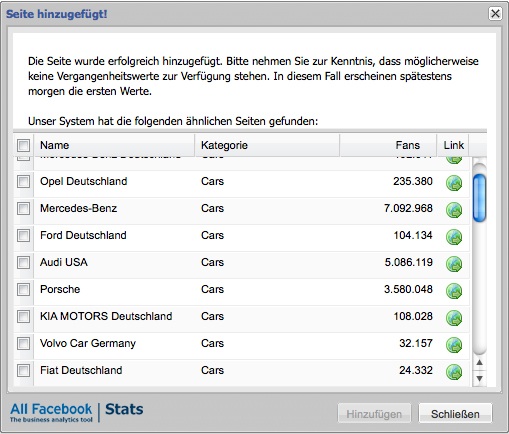
Task: Click the fan count 7.092.968
Action: coord(408,208)
